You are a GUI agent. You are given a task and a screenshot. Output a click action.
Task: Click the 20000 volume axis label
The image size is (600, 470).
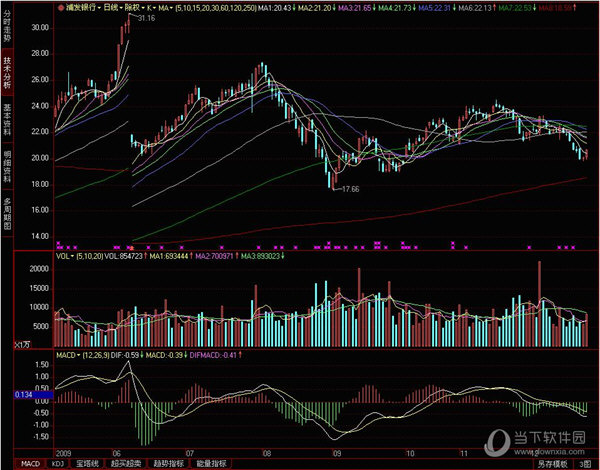point(39,269)
